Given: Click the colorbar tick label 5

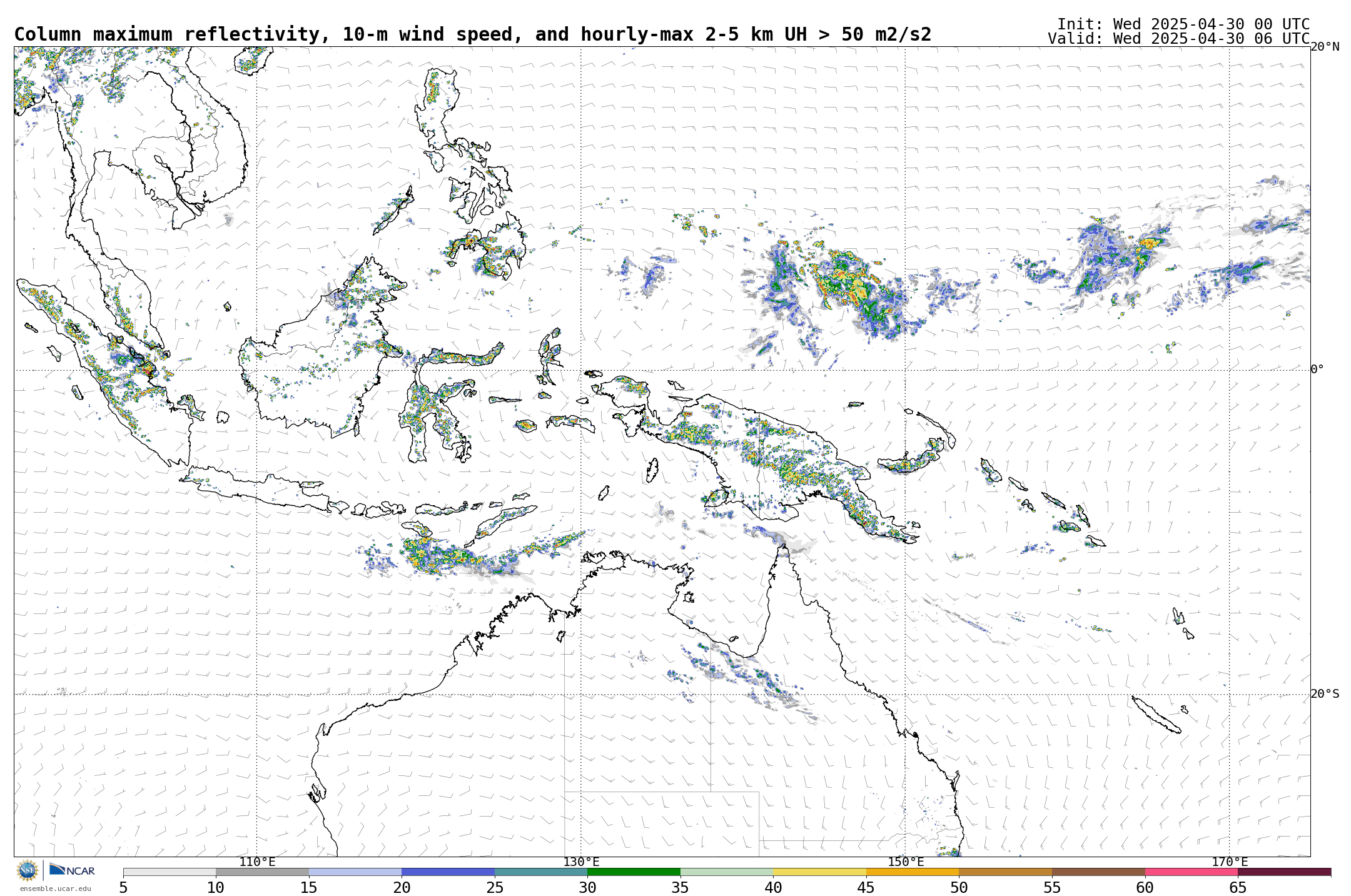Looking at the screenshot, I should [x=123, y=887].
